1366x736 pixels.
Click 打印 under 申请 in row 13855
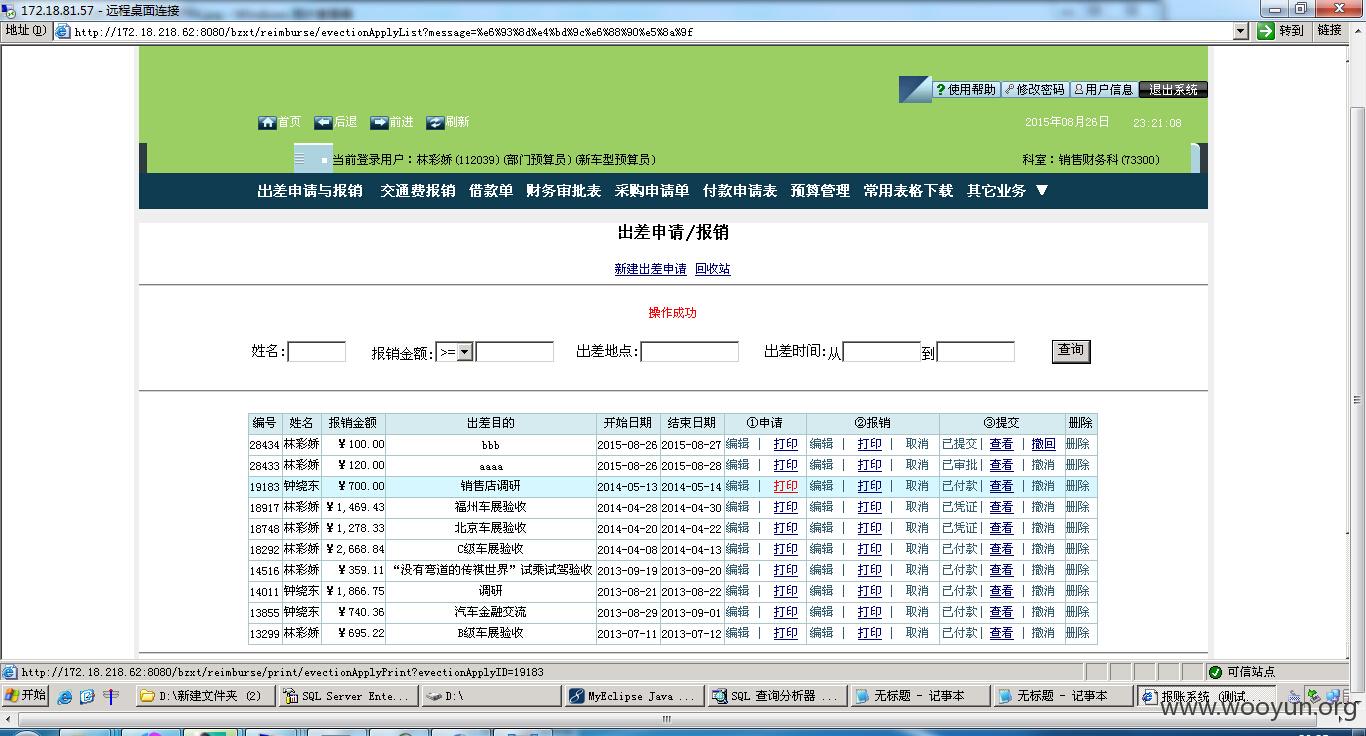(786, 612)
